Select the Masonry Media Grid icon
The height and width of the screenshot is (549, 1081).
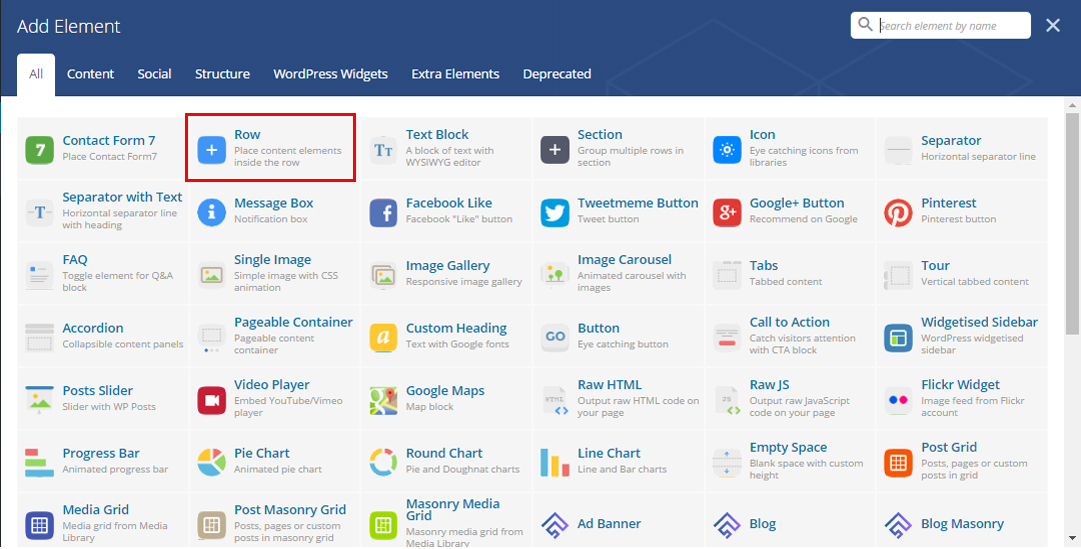(x=383, y=526)
